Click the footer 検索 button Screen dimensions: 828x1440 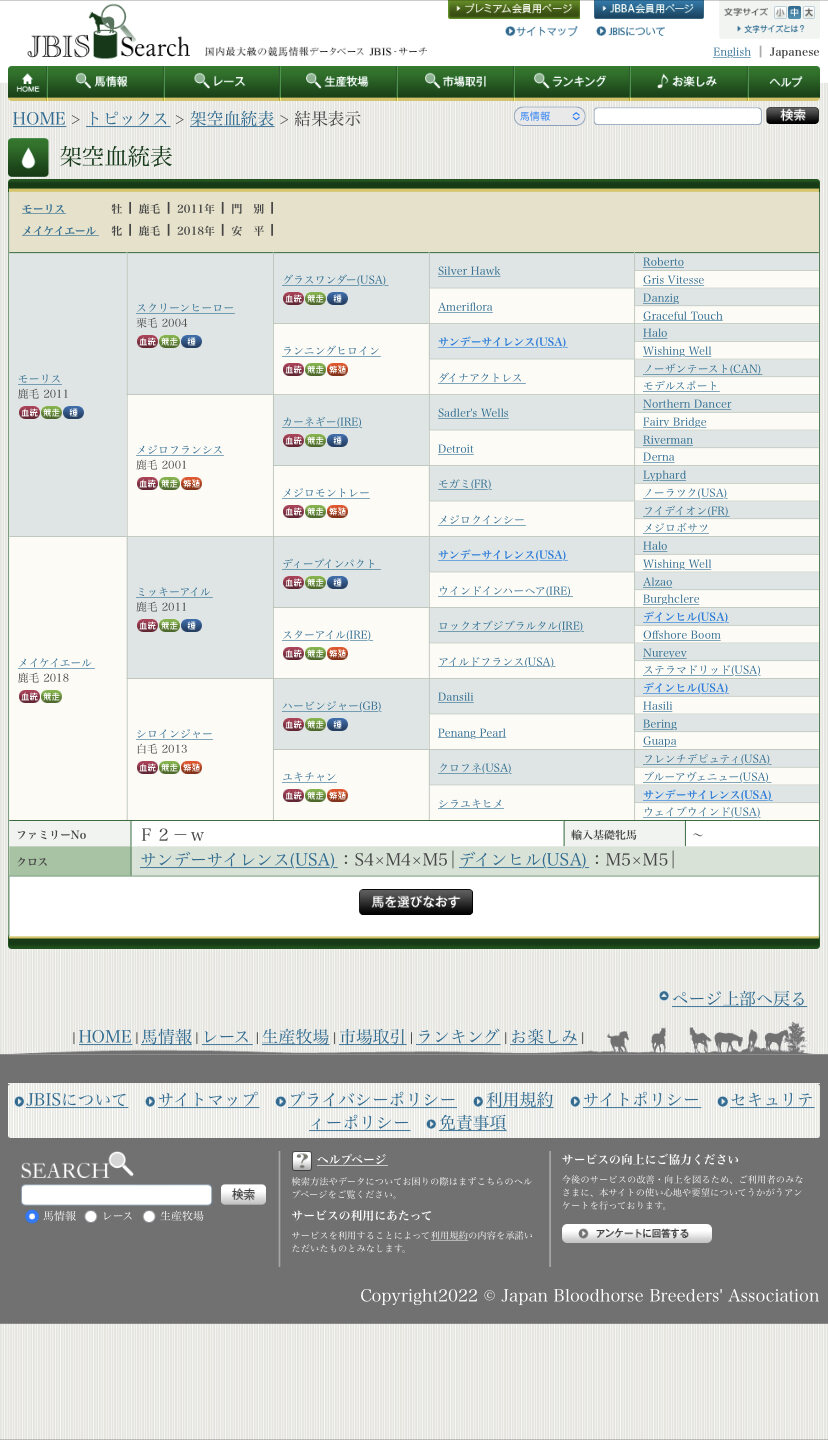tap(243, 1194)
